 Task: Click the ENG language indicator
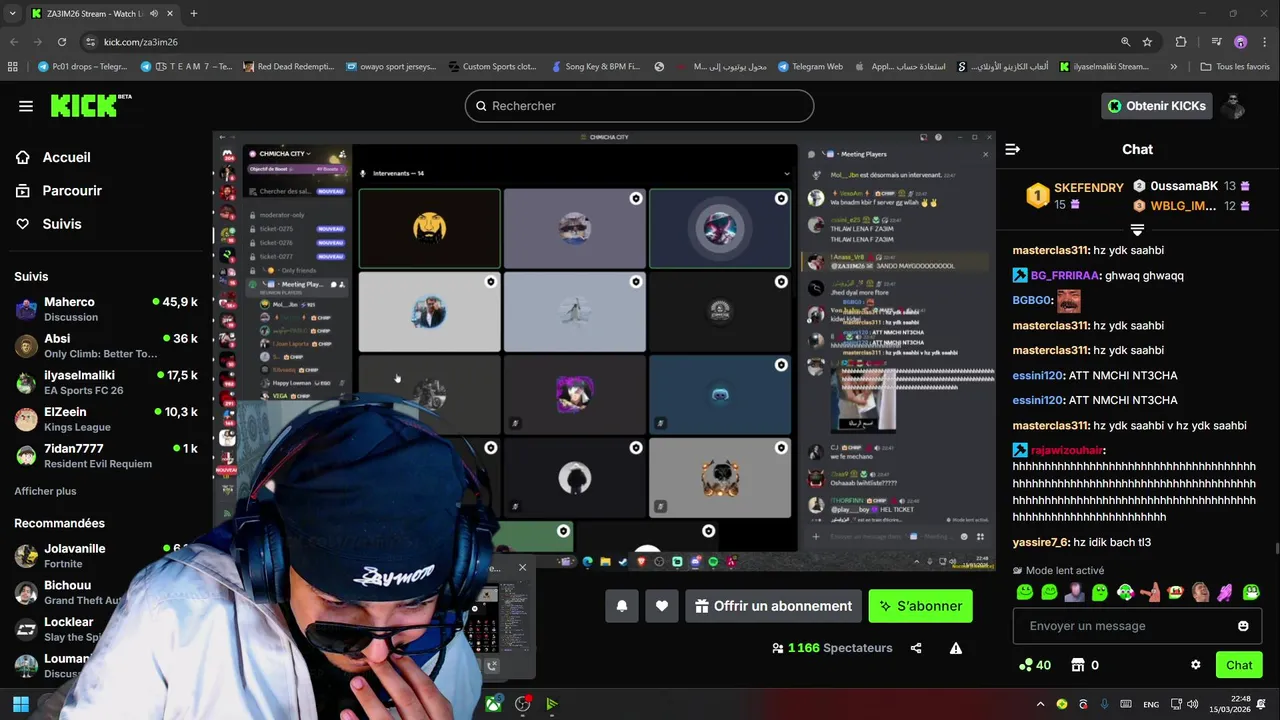click(x=1151, y=704)
